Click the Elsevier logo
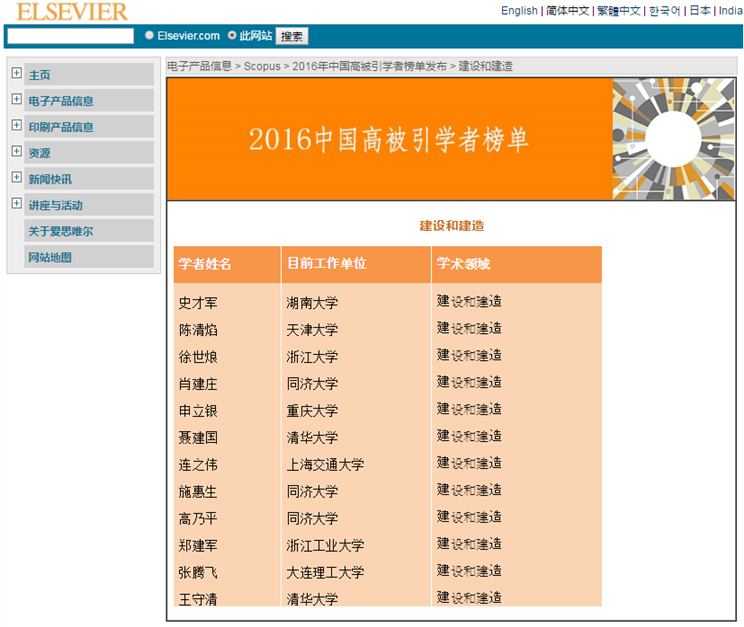Viewport: 744px width, 627px height. (x=72, y=11)
